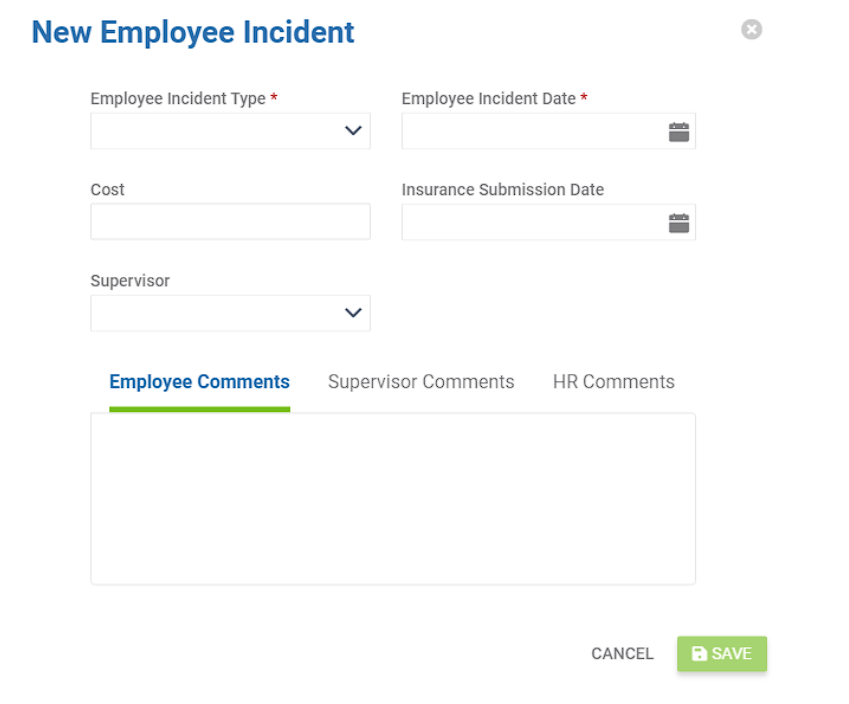Image resolution: width=849 pixels, height=704 pixels.
Task: Switch to the HR Comments tab
Action: (x=613, y=381)
